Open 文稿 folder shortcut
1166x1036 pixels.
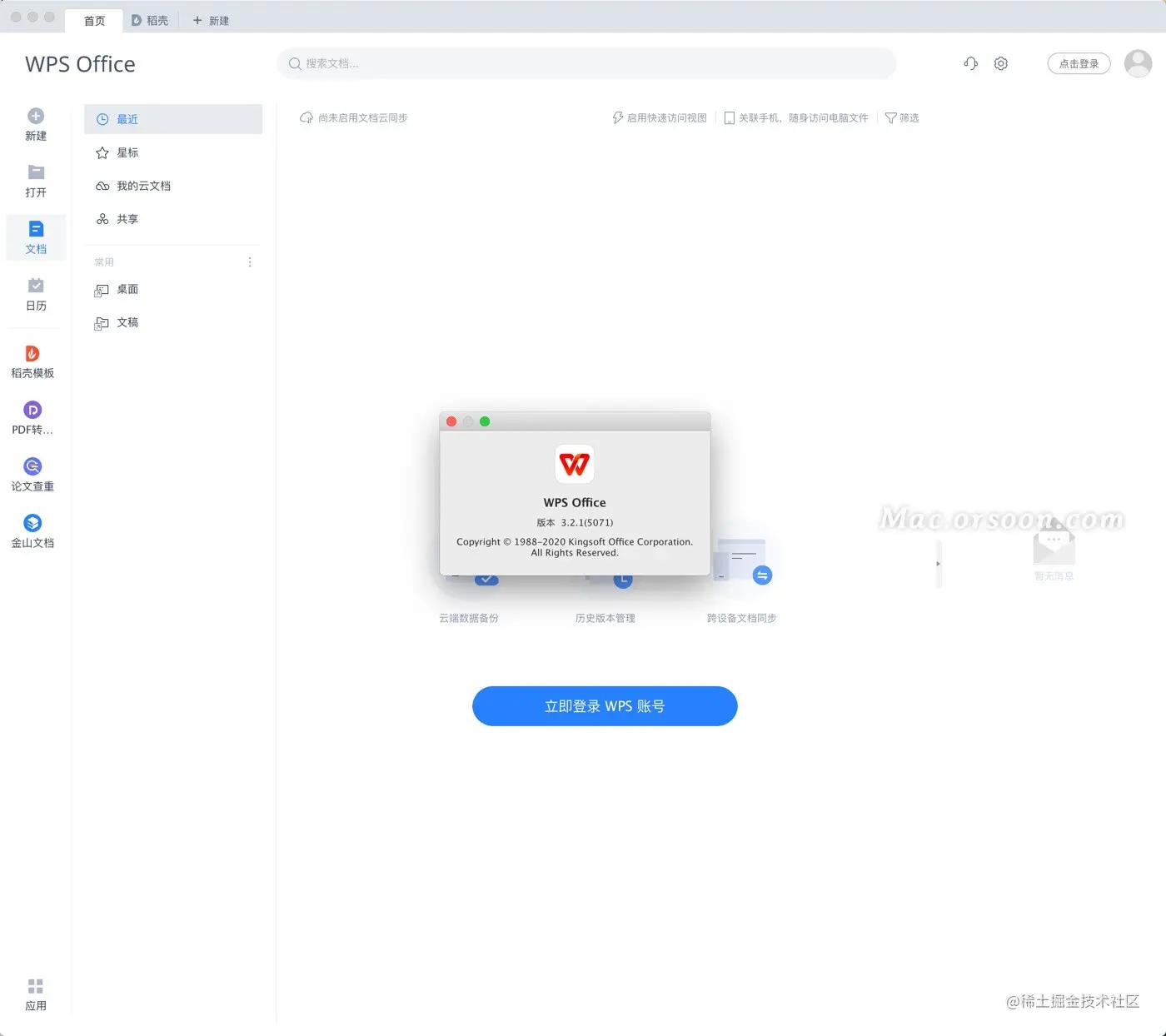[x=173, y=322]
